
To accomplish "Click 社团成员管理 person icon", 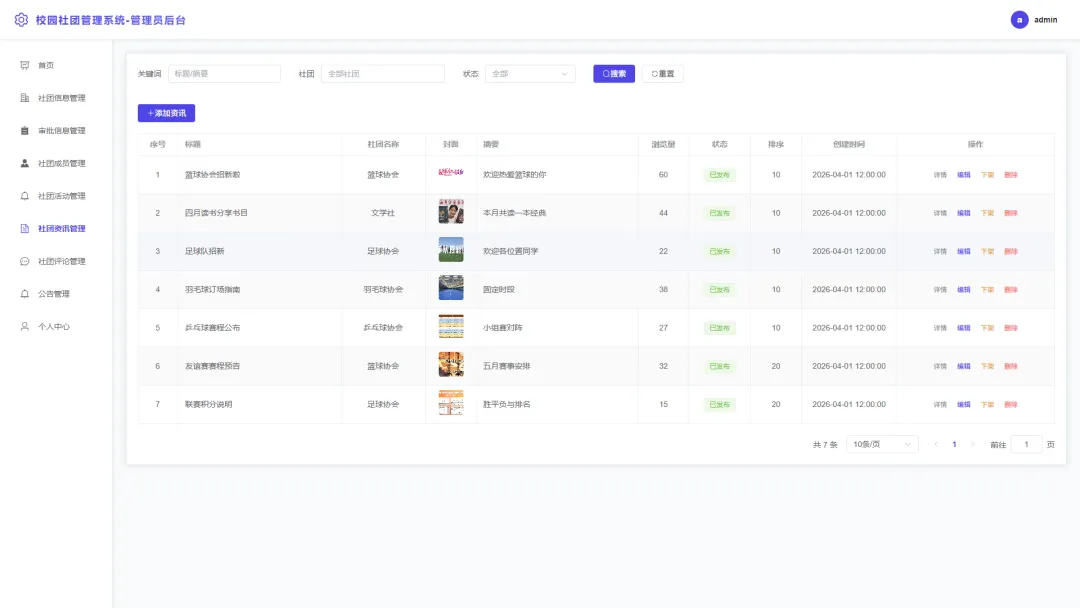I will coord(25,163).
